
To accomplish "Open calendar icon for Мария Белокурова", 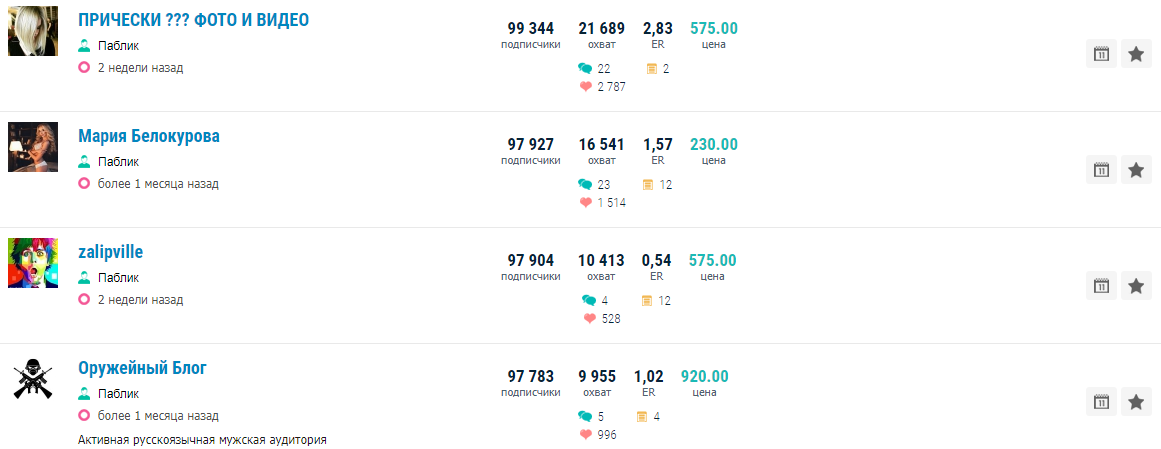I will 1101,170.
